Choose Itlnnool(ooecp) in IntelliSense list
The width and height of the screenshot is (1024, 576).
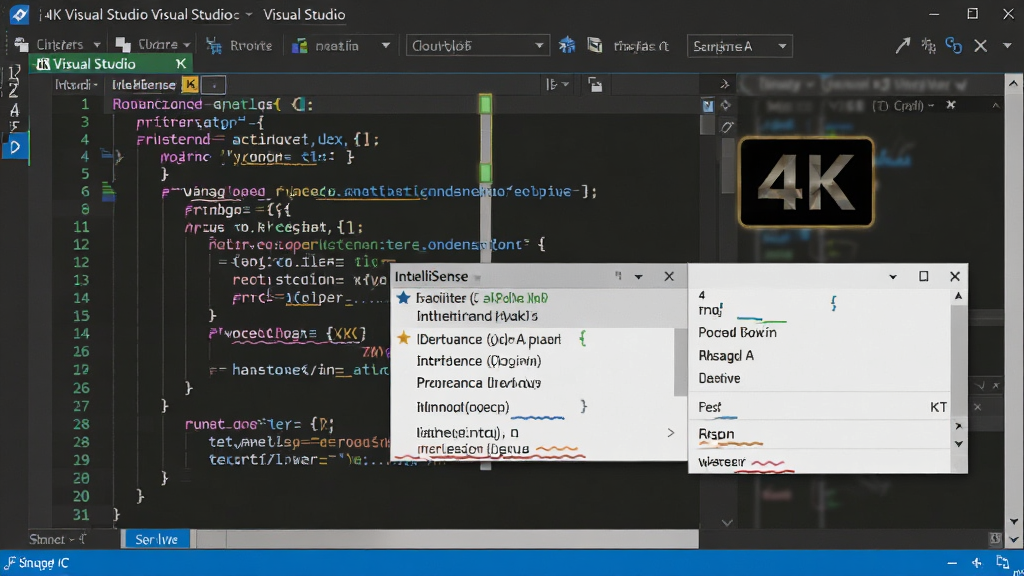[462, 407]
